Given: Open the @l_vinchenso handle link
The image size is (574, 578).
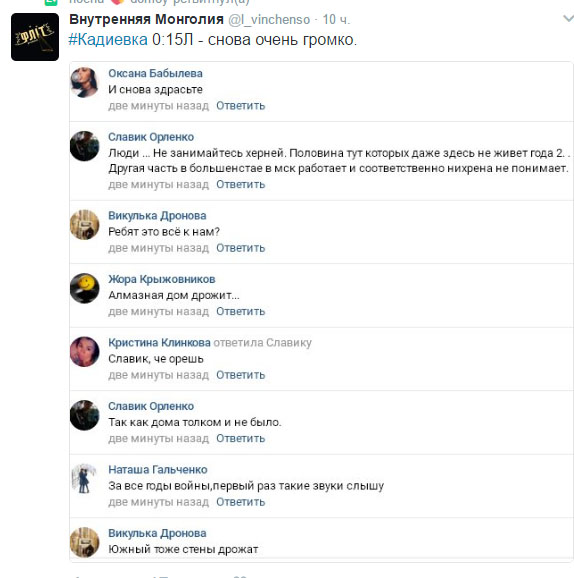Looking at the screenshot, I should pyautogui.click(x=269, y=20).
